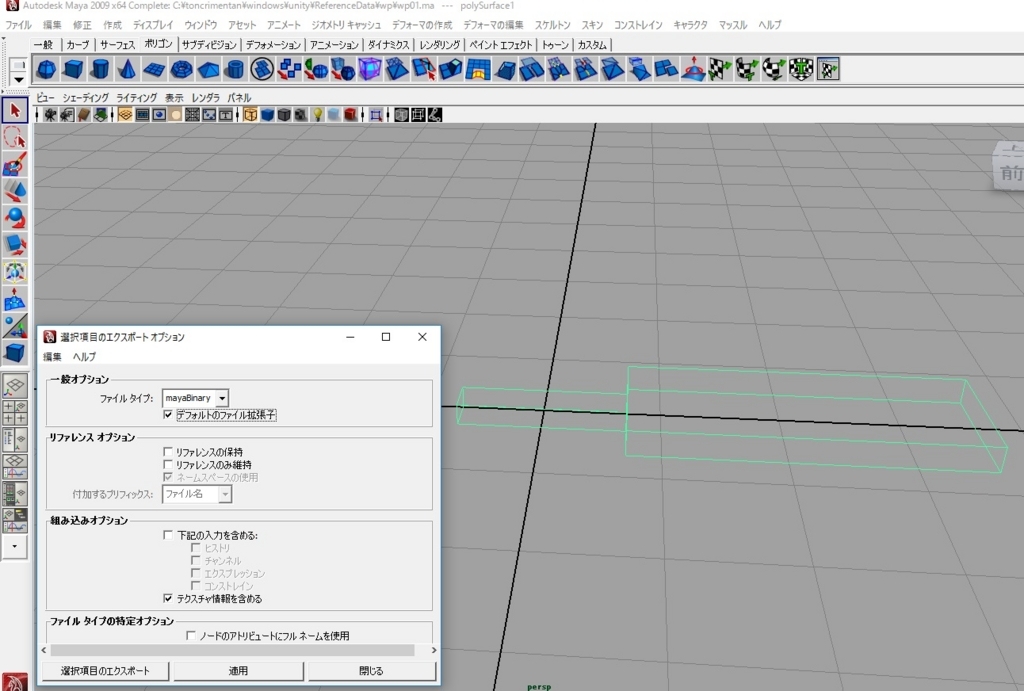The width and height of the screenshot is (1024, 691).
Task: Create a polygon sphere from the shelf
Action: [x=46, y=69]
